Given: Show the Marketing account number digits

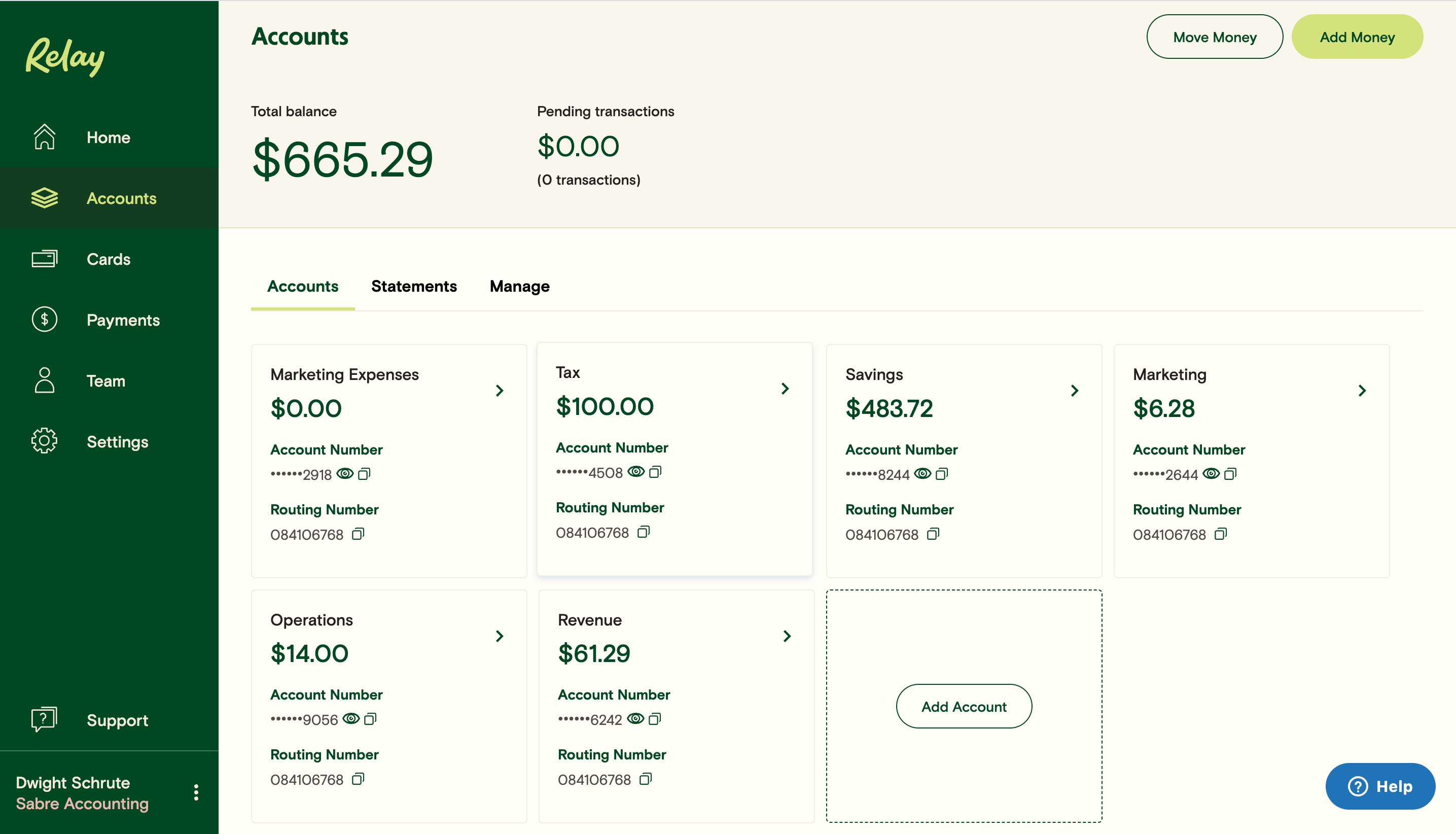Looking at the screenshot, I should [1212, 474].
